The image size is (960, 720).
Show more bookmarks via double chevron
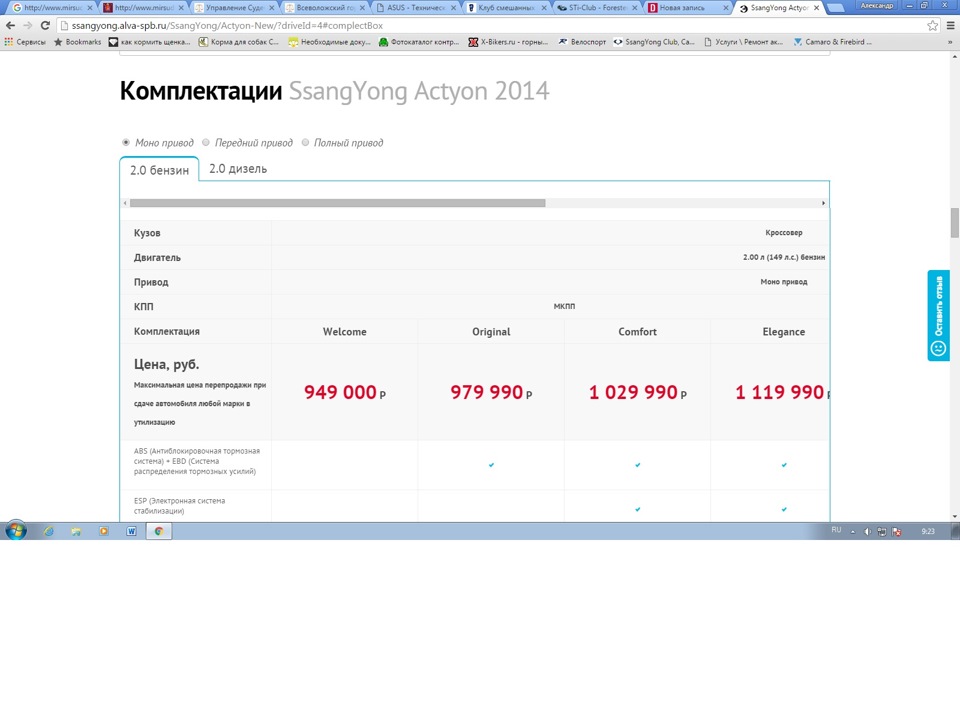950,42
